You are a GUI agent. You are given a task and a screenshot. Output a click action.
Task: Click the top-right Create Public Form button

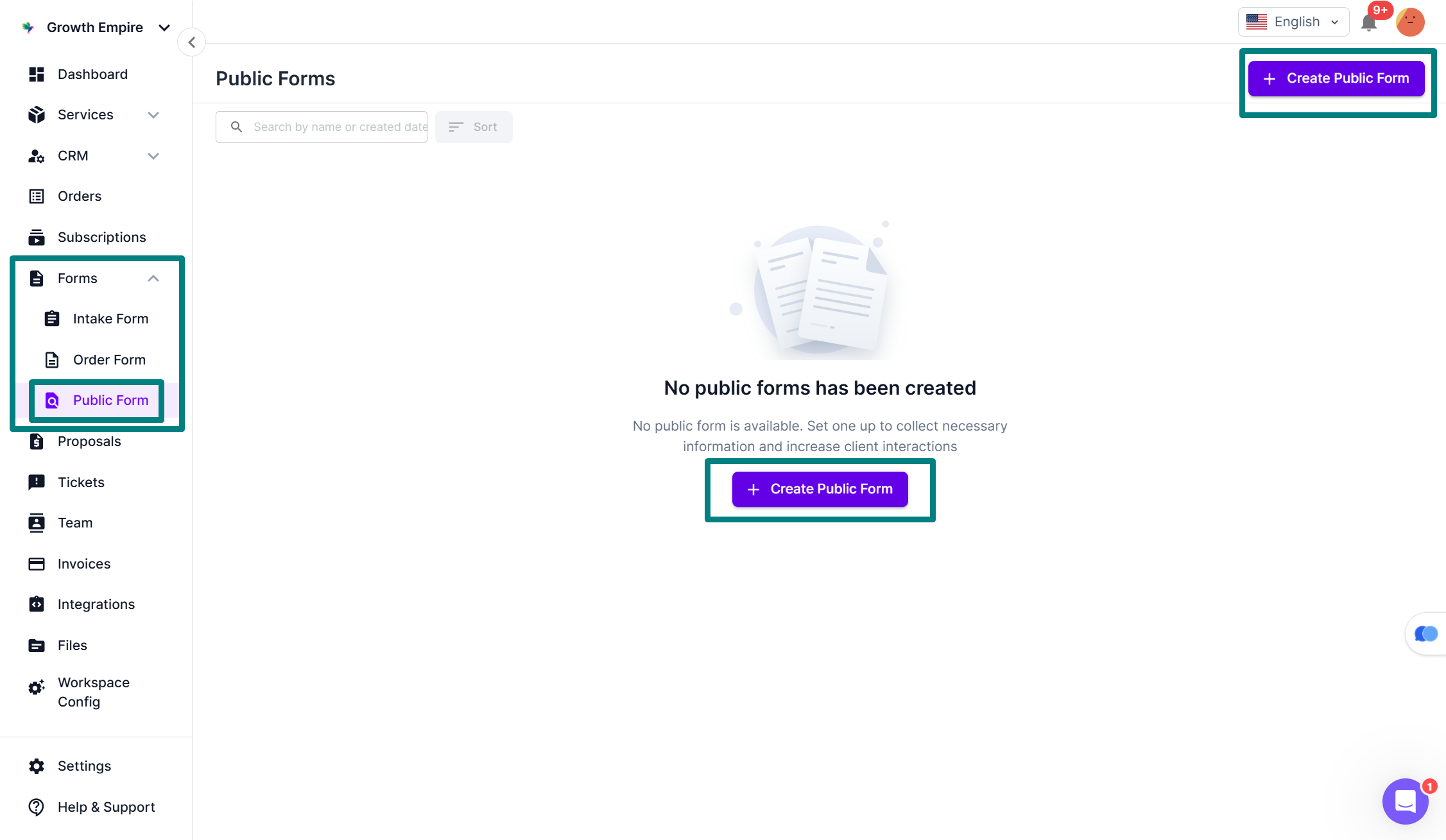pos(1336,78)
